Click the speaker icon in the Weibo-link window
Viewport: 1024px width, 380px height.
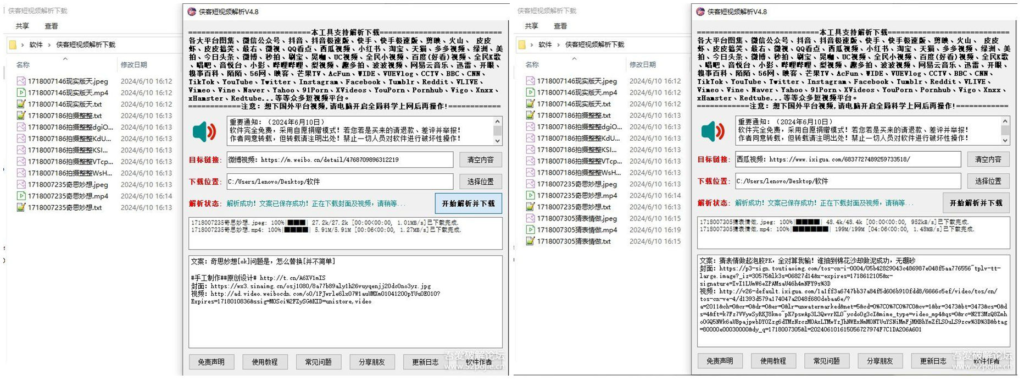click(204, 133)
